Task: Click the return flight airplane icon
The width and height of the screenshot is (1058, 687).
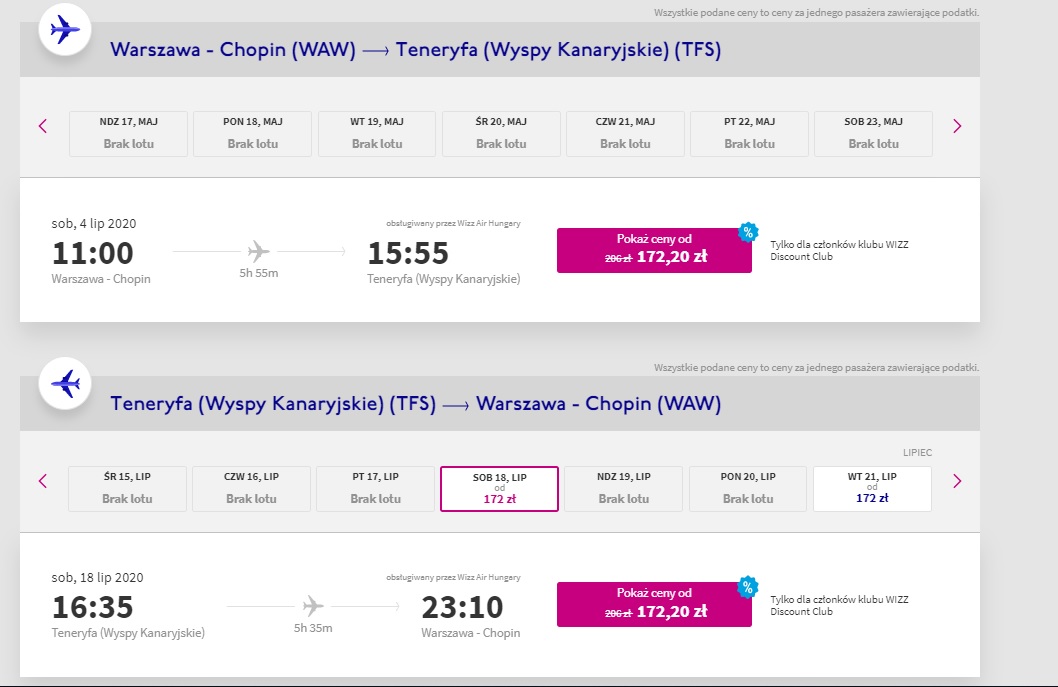Action: [x=65, y=383]
